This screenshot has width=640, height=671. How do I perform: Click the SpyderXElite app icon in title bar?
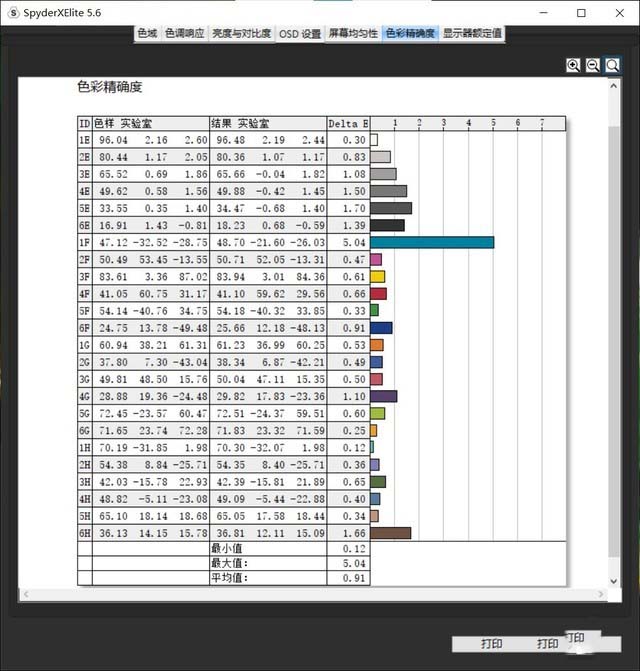pyautogui.click(x=13, y=13)
